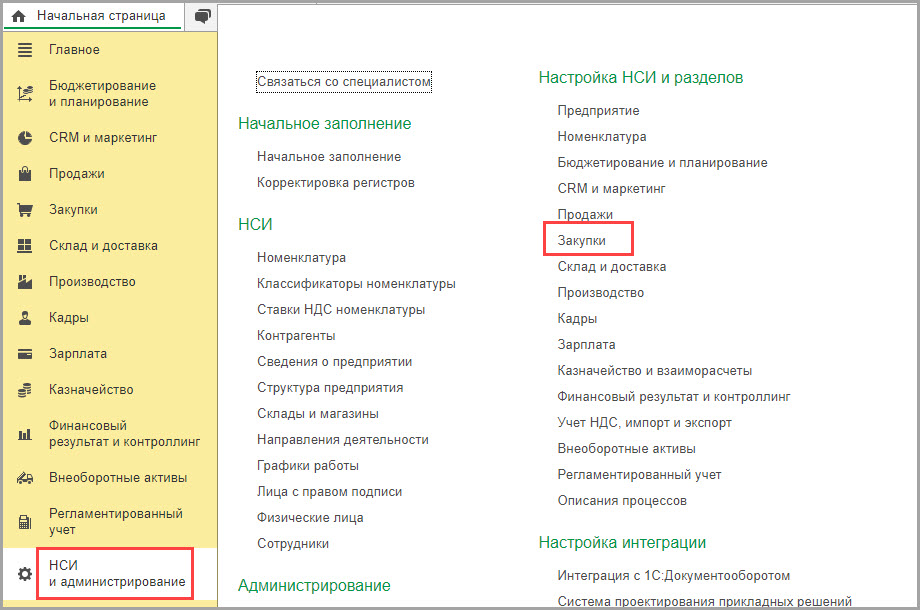Open the Контрагенты list
920x610 pixels.
coord(296,336)
